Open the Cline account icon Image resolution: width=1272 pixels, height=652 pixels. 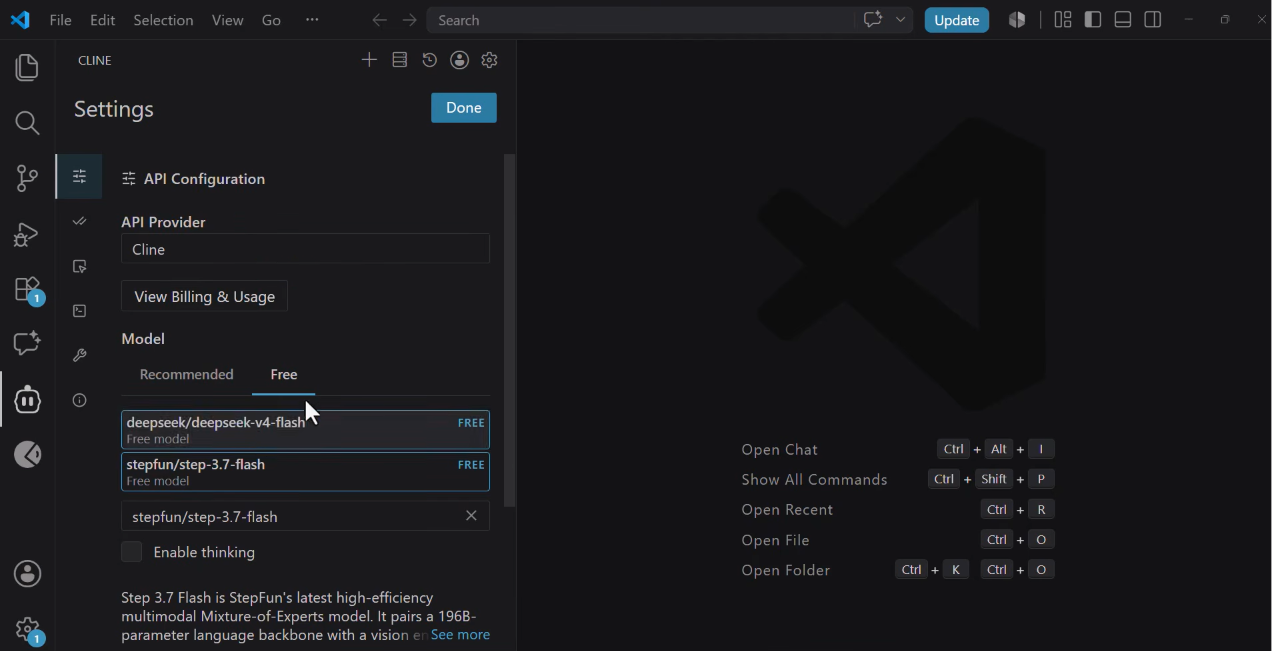coord(459,60)
